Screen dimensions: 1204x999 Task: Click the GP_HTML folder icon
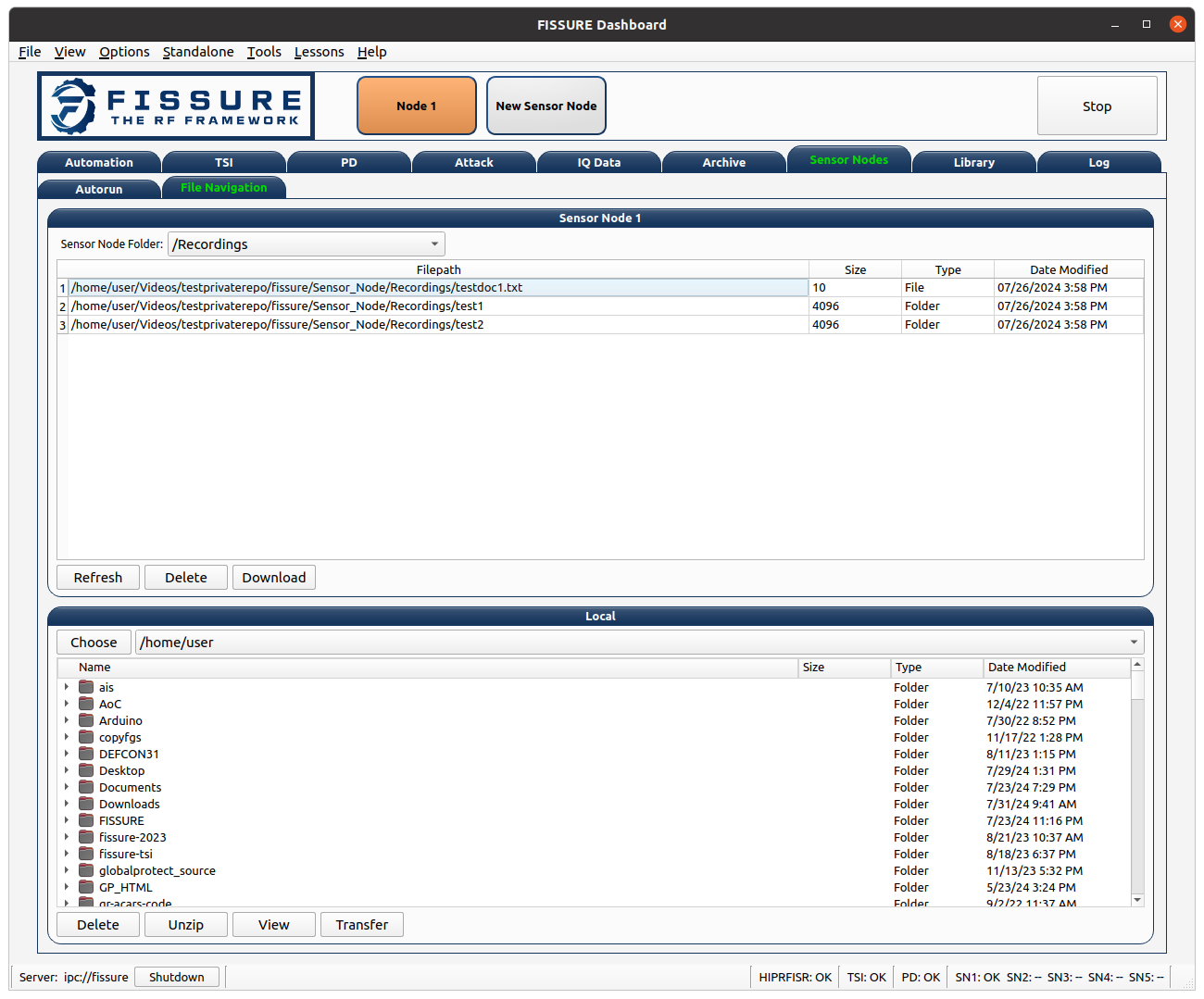pos(86,887)
